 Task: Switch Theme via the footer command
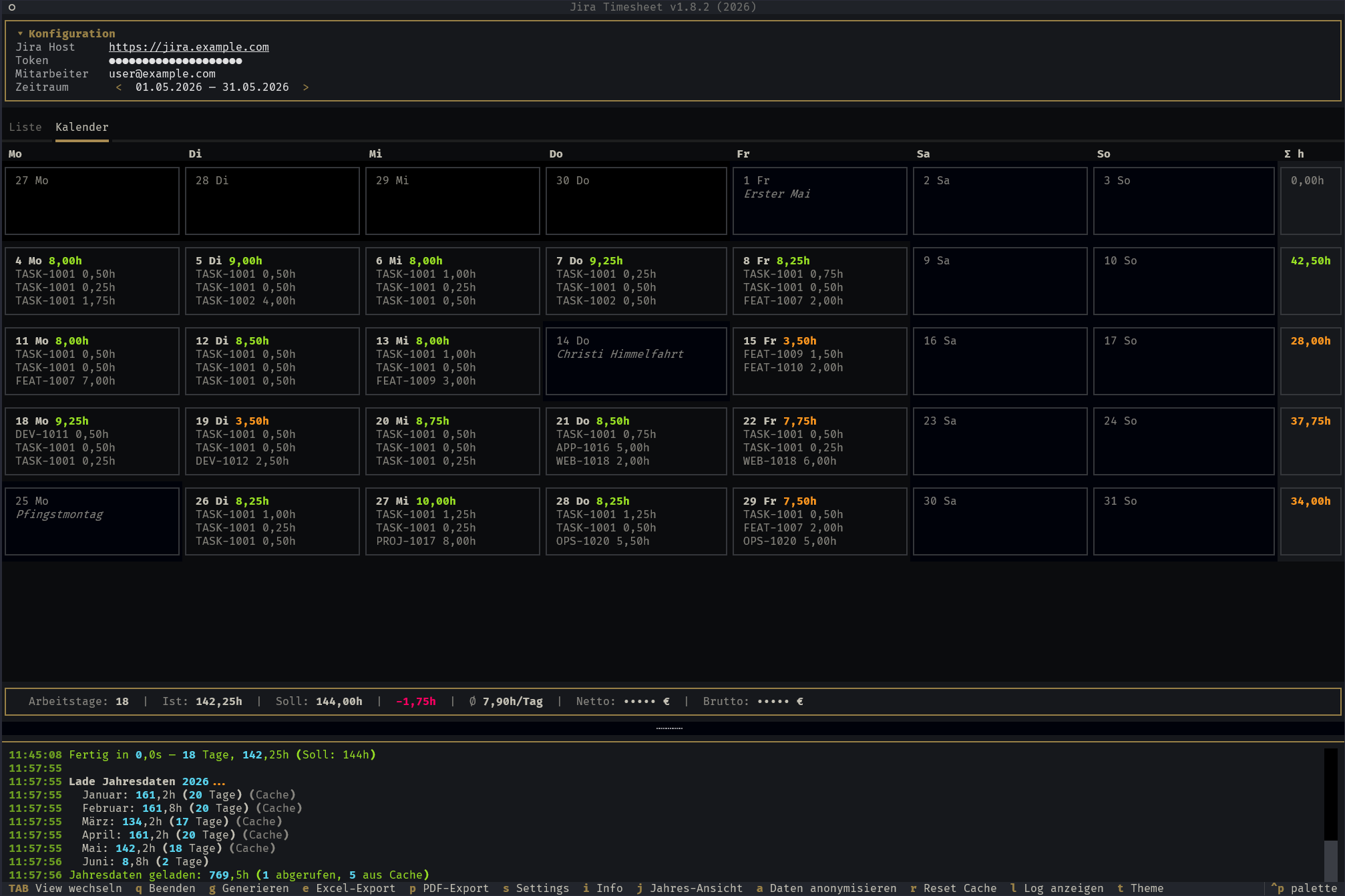tap(1140, 889)
